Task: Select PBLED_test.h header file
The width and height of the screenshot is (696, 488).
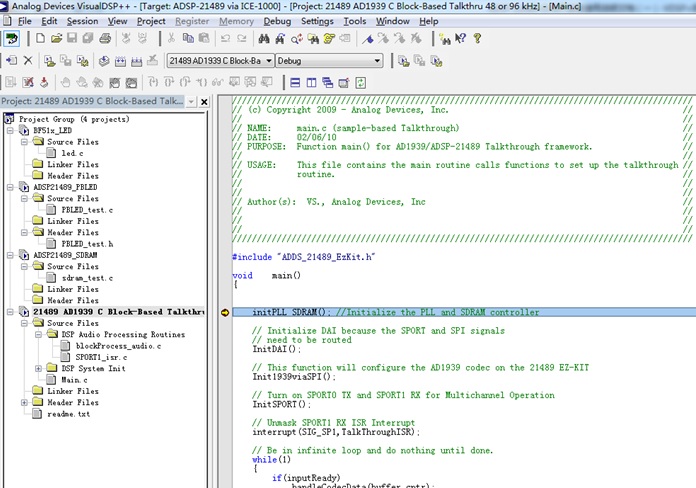Action: [87, 244]
